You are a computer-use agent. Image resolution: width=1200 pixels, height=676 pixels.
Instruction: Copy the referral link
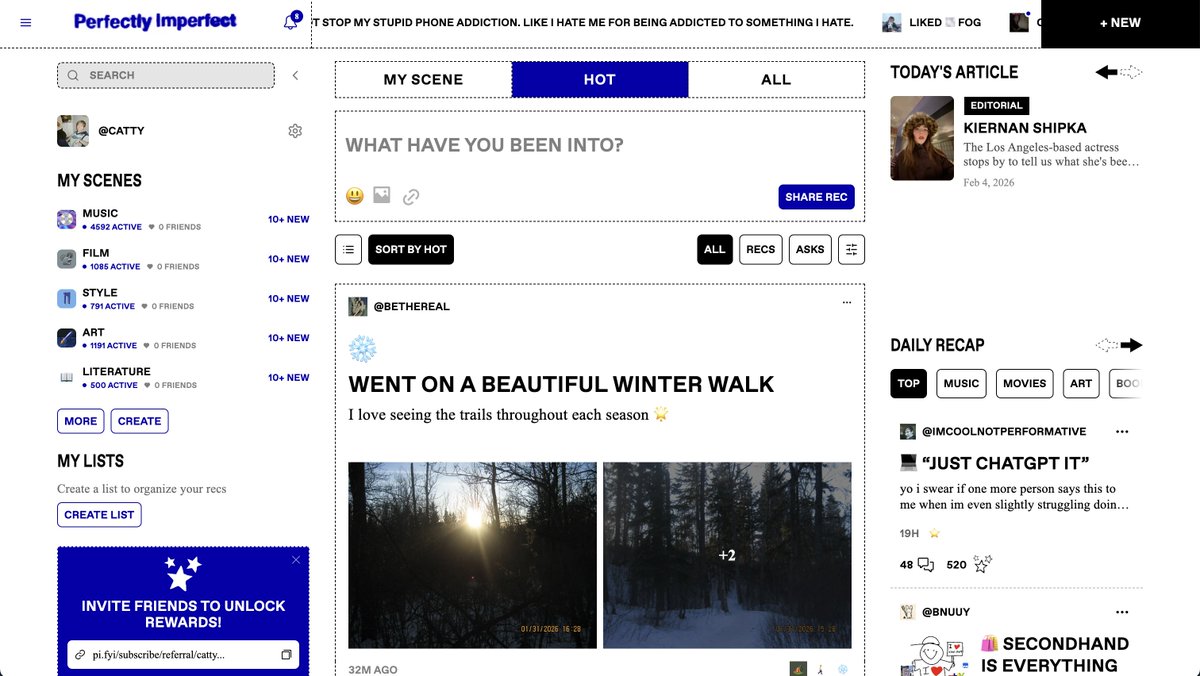tap(286, 655)
